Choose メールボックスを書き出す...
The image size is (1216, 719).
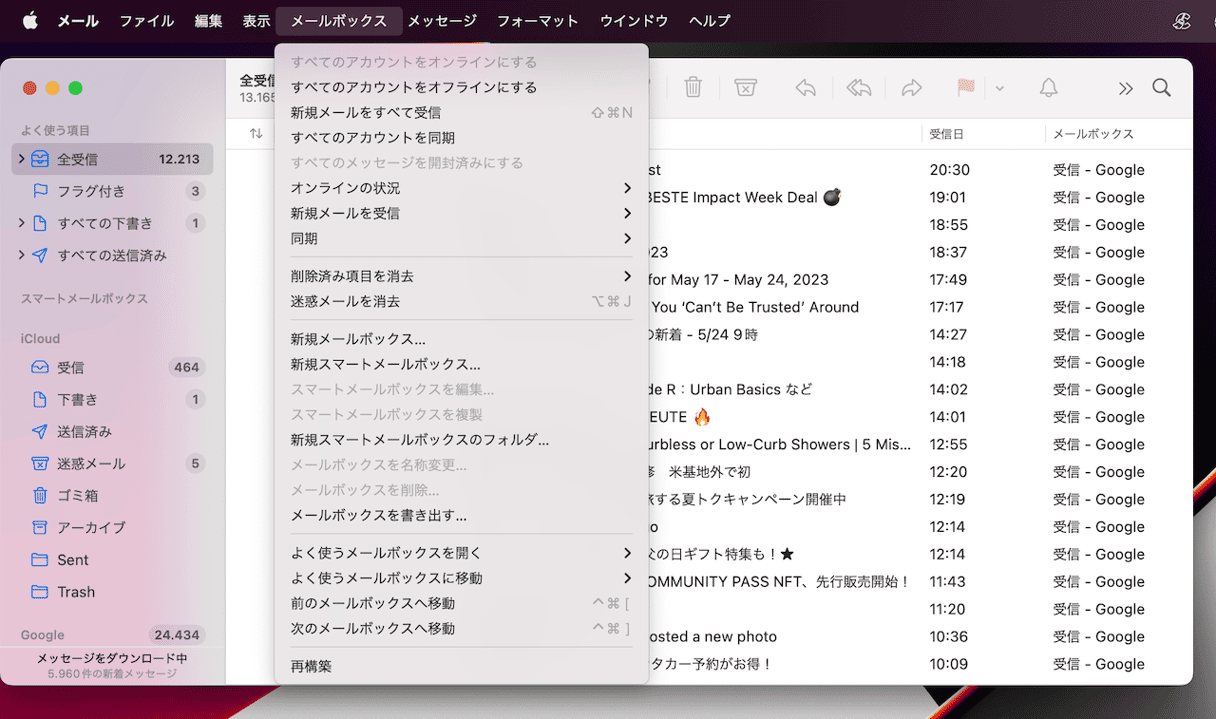[x=461, y=515]
